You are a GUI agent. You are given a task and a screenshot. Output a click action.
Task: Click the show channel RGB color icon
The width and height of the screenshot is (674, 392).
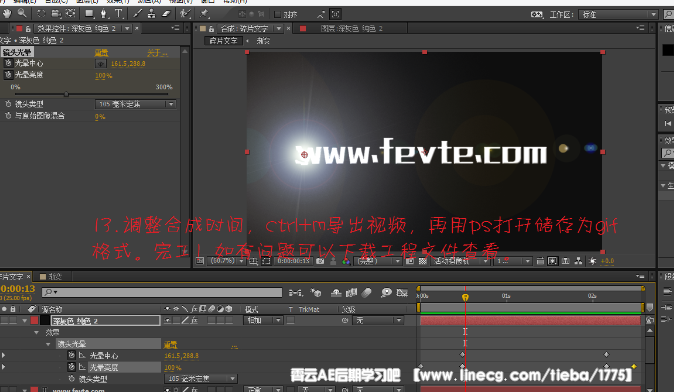pyautogui.click(x=346, y=261)
